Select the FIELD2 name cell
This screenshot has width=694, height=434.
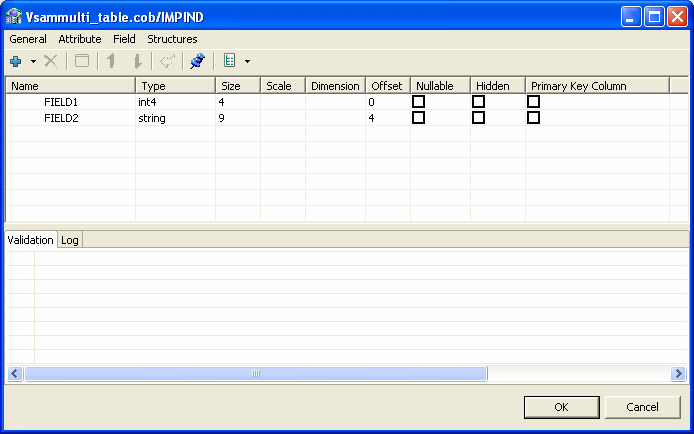click(x=61, y=118)
